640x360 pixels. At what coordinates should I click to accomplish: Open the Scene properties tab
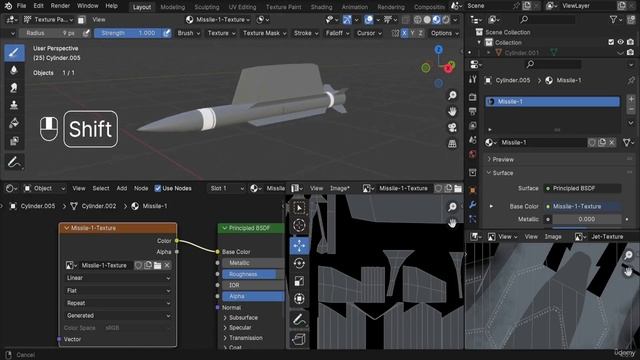[x=473, y=140]
